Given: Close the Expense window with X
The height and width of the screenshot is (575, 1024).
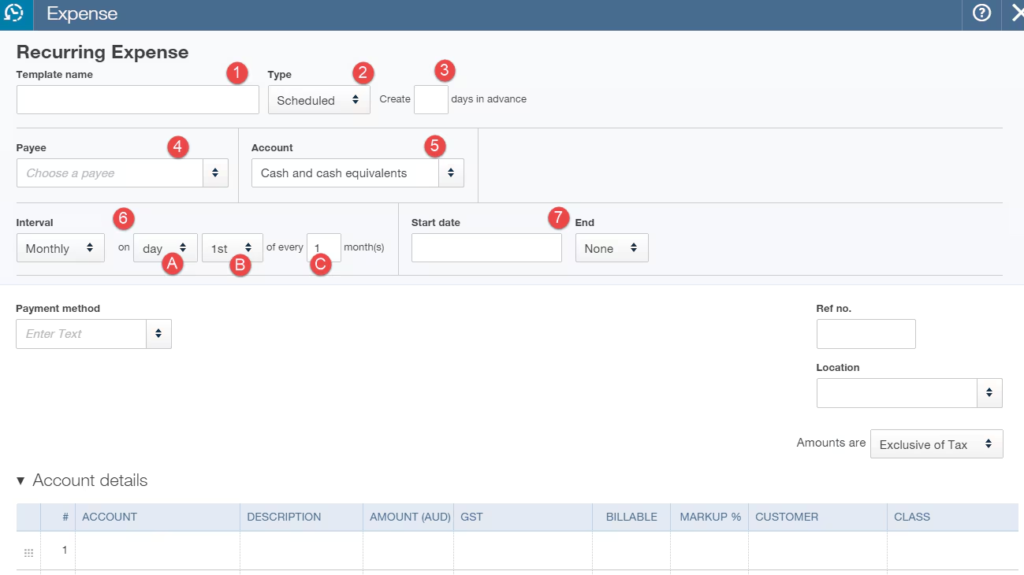Looking at the screenshot, I should (1017, 12).
